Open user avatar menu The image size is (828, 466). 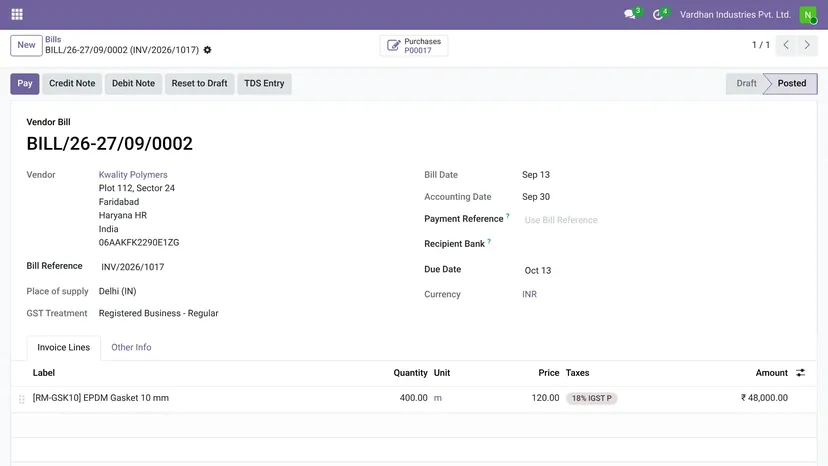point(808,15)
